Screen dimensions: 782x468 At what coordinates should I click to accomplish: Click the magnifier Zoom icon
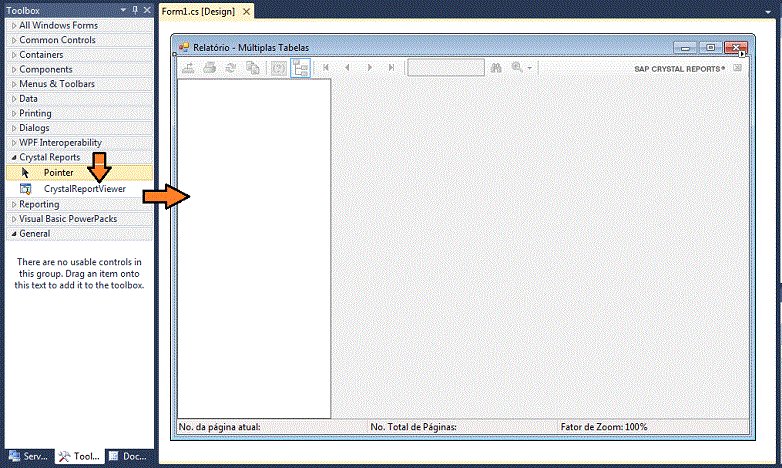click(517, 67)
